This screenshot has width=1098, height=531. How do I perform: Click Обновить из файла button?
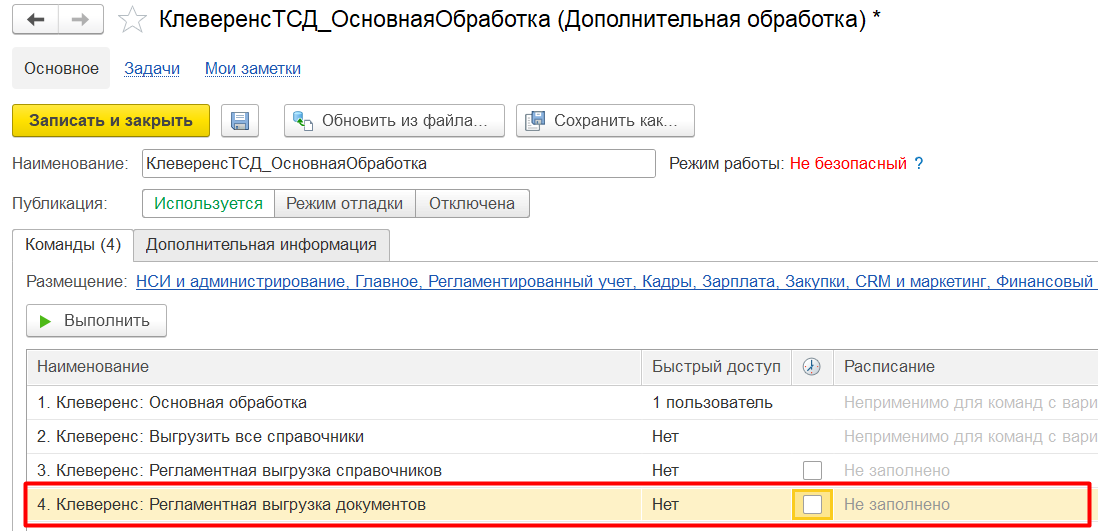pos(394,120)
